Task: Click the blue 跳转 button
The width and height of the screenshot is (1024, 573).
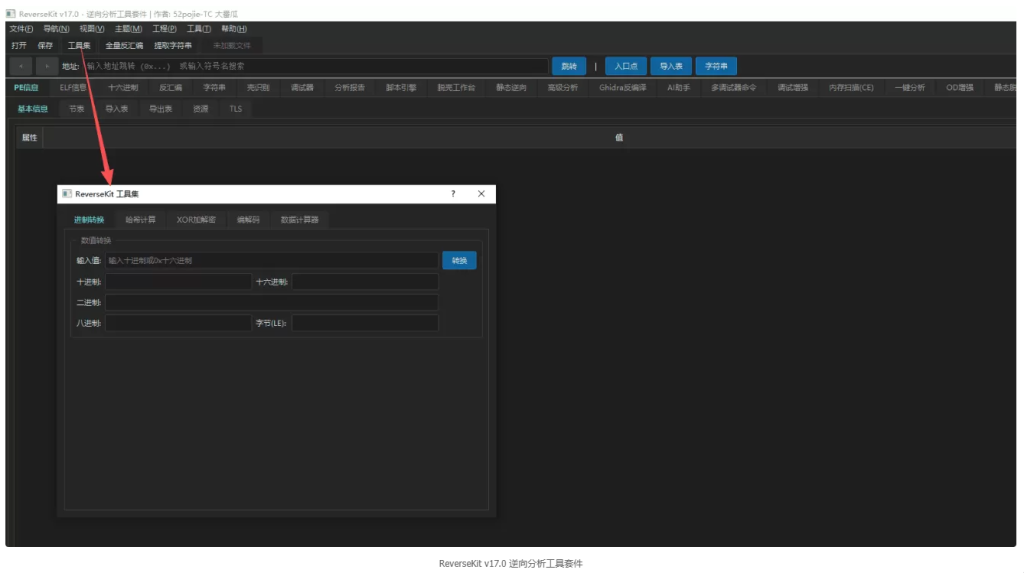Action: (x=569, y=66)
